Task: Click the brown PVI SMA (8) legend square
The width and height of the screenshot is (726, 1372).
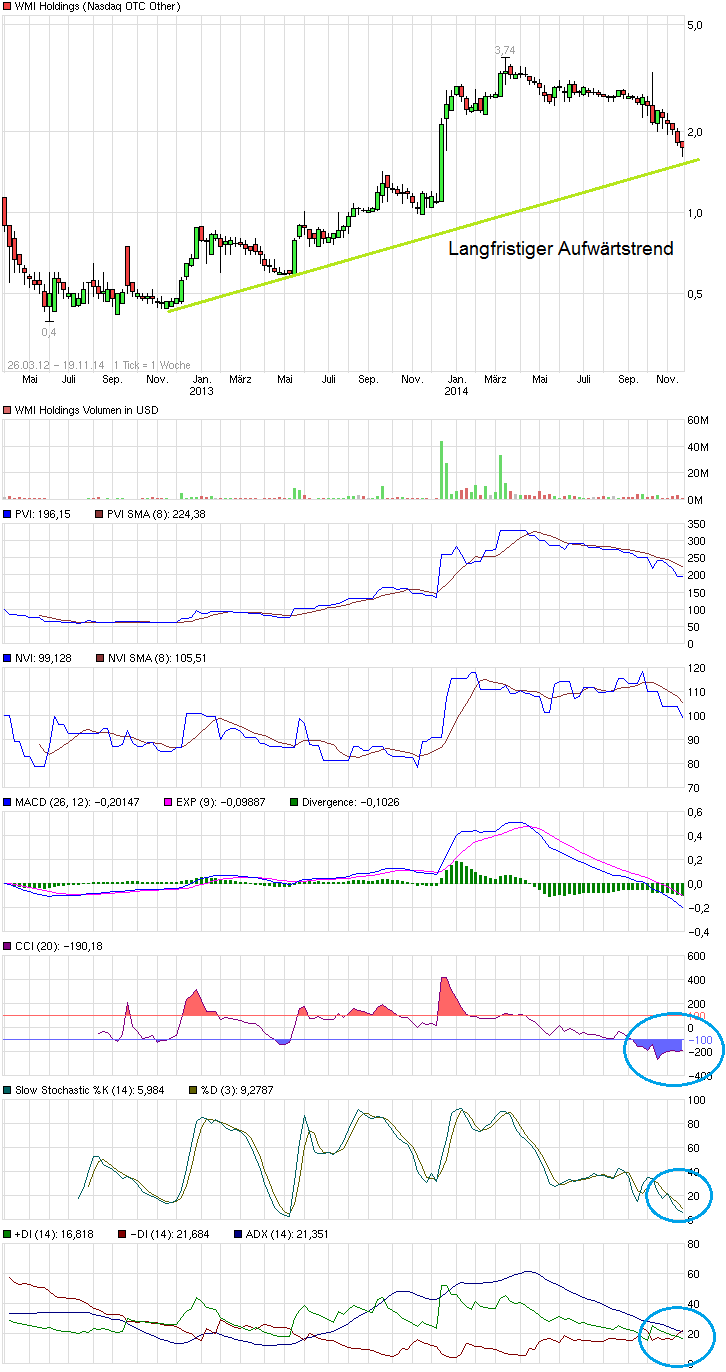Action: [x=99, y=515]
